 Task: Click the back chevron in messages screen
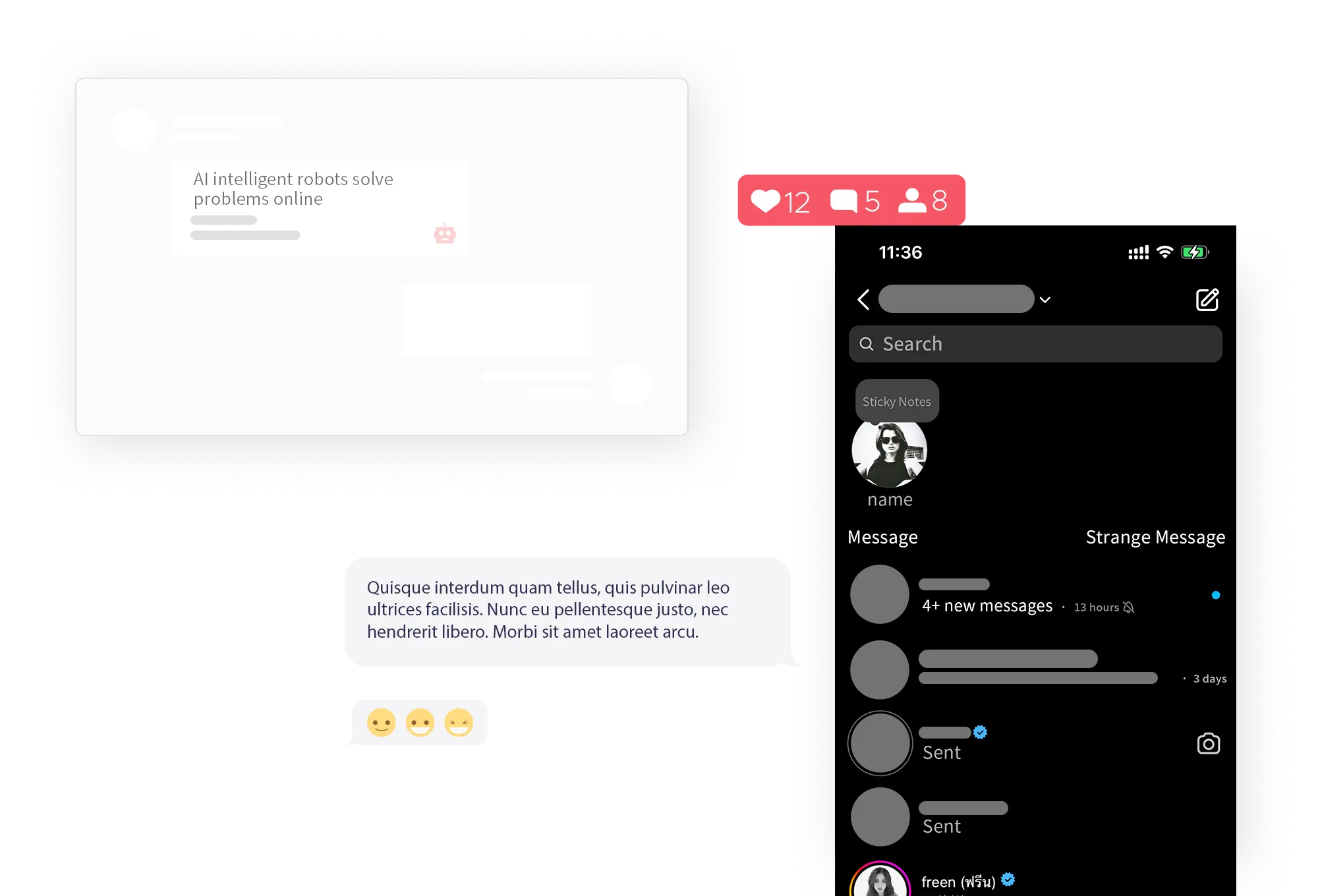click(x=862, y=299)
